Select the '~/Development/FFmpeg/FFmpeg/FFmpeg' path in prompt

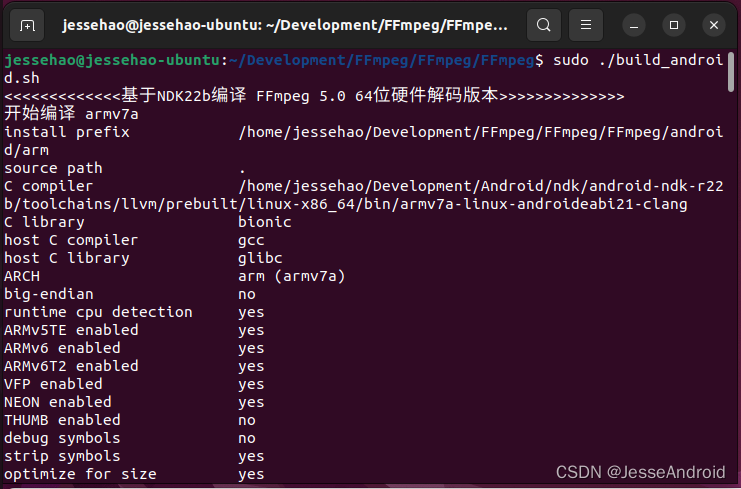tap(381, 60)
